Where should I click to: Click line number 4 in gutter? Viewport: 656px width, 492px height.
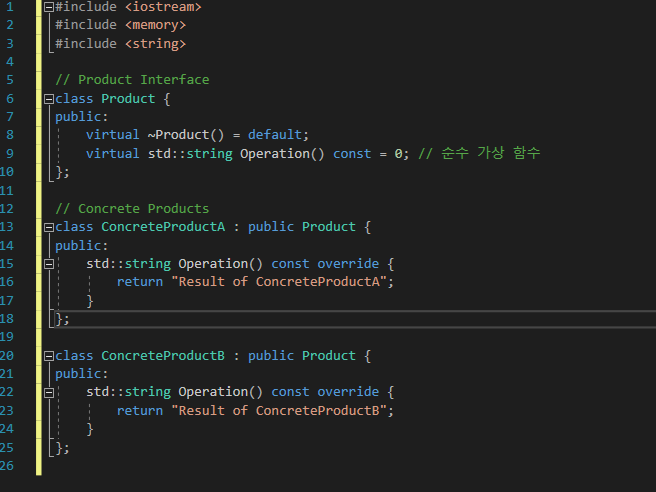tap(10, 62)
